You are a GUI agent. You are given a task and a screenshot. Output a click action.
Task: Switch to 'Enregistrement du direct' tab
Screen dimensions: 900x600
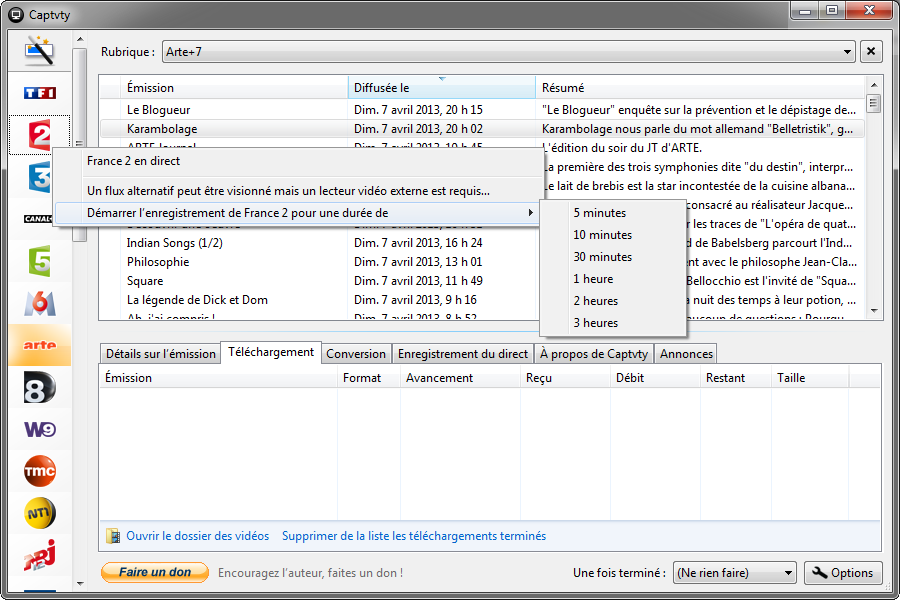tap(463, 354)
